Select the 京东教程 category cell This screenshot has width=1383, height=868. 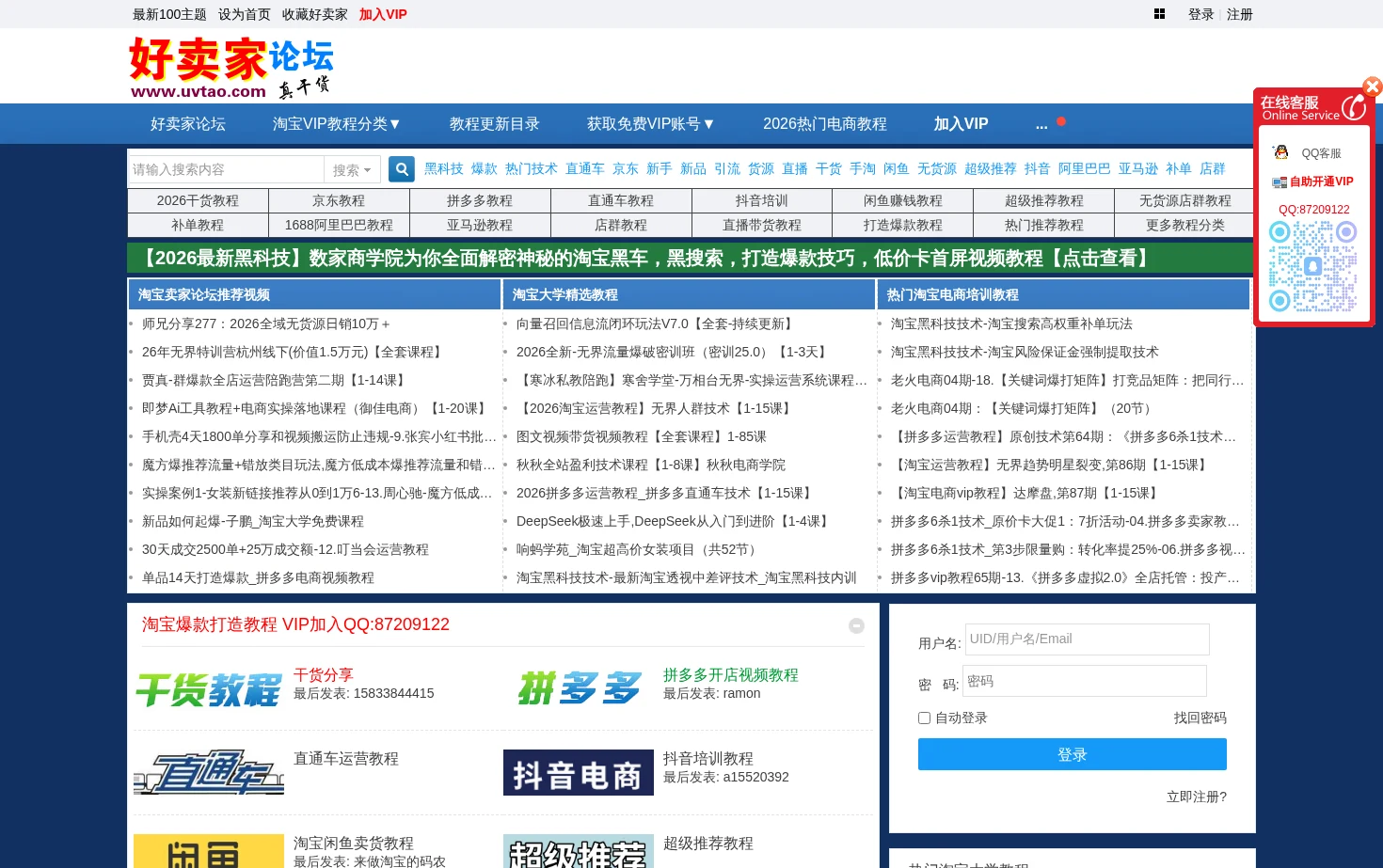click(x=339, y=200)
